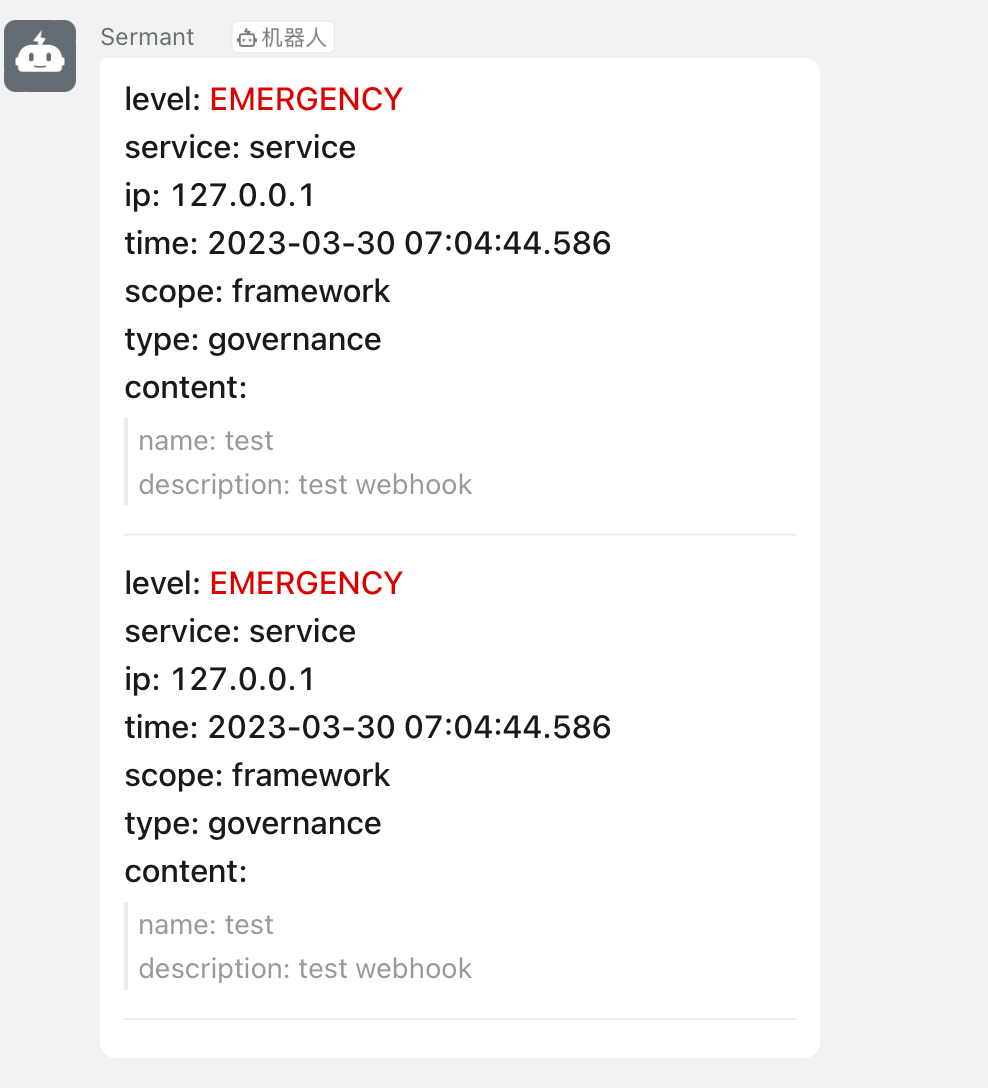The image size is (988, 1088).
Task: Click the Sermant sender name
Action: click(x=147, y=36)
